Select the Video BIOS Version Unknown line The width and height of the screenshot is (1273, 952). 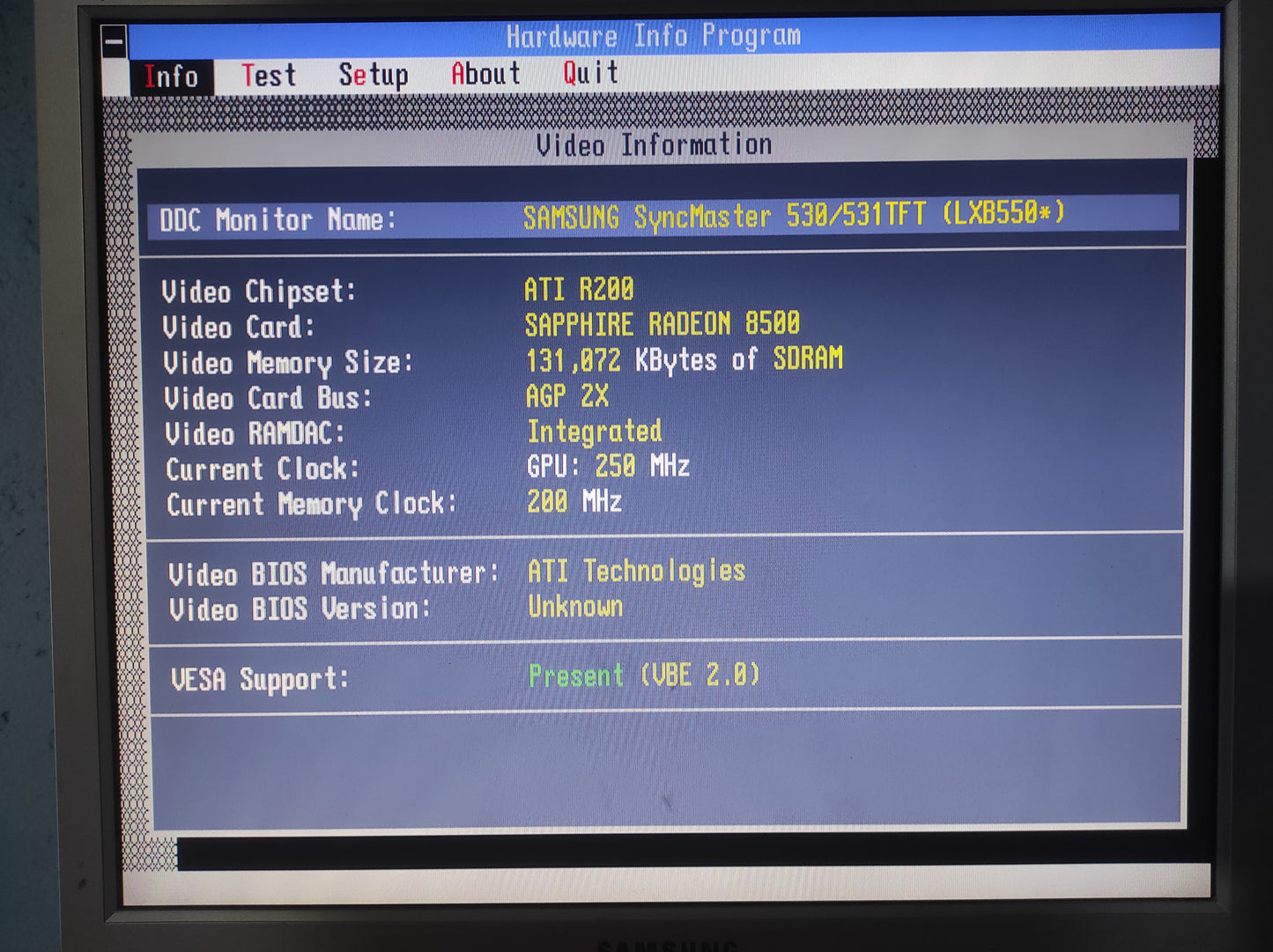point(575,607)
